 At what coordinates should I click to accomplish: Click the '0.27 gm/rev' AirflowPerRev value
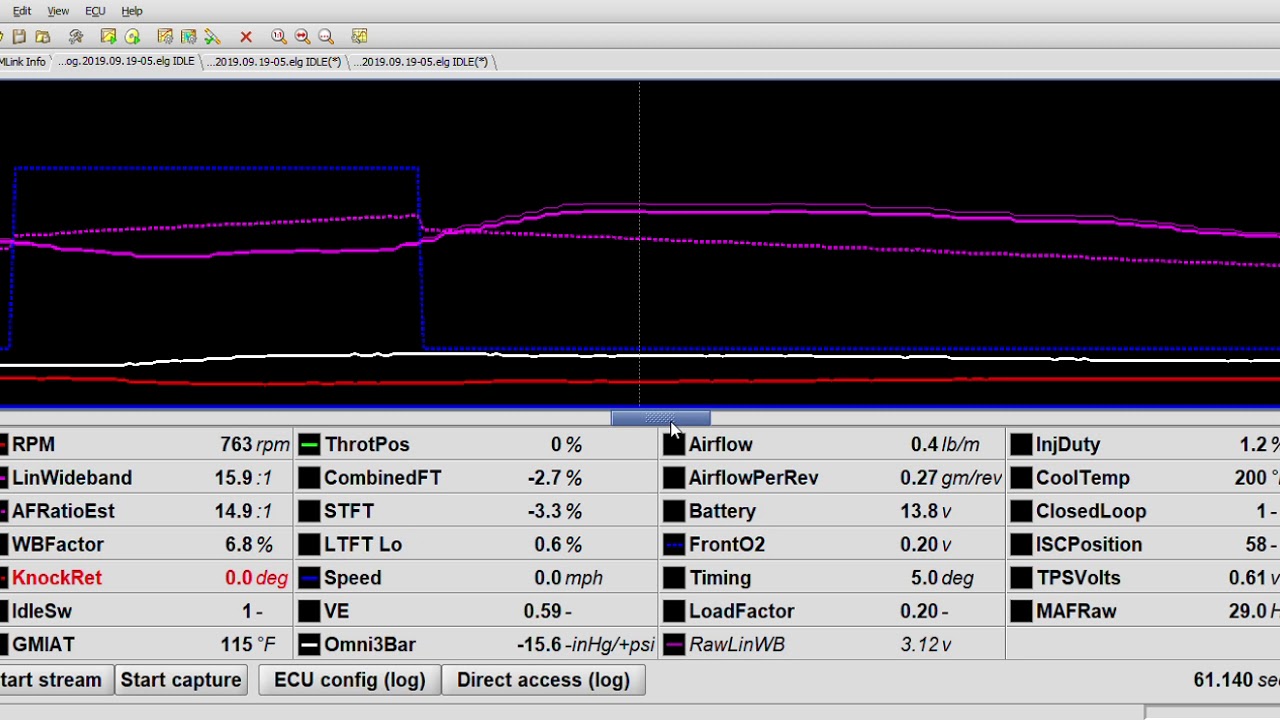pos(950,478)
